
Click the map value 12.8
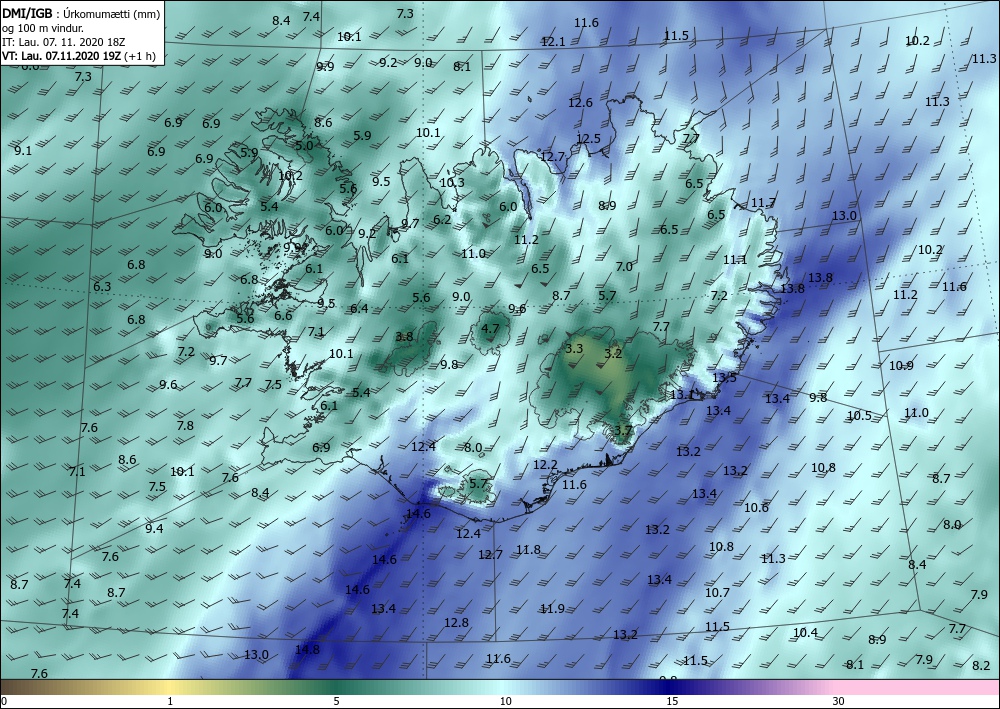(456, 622)
